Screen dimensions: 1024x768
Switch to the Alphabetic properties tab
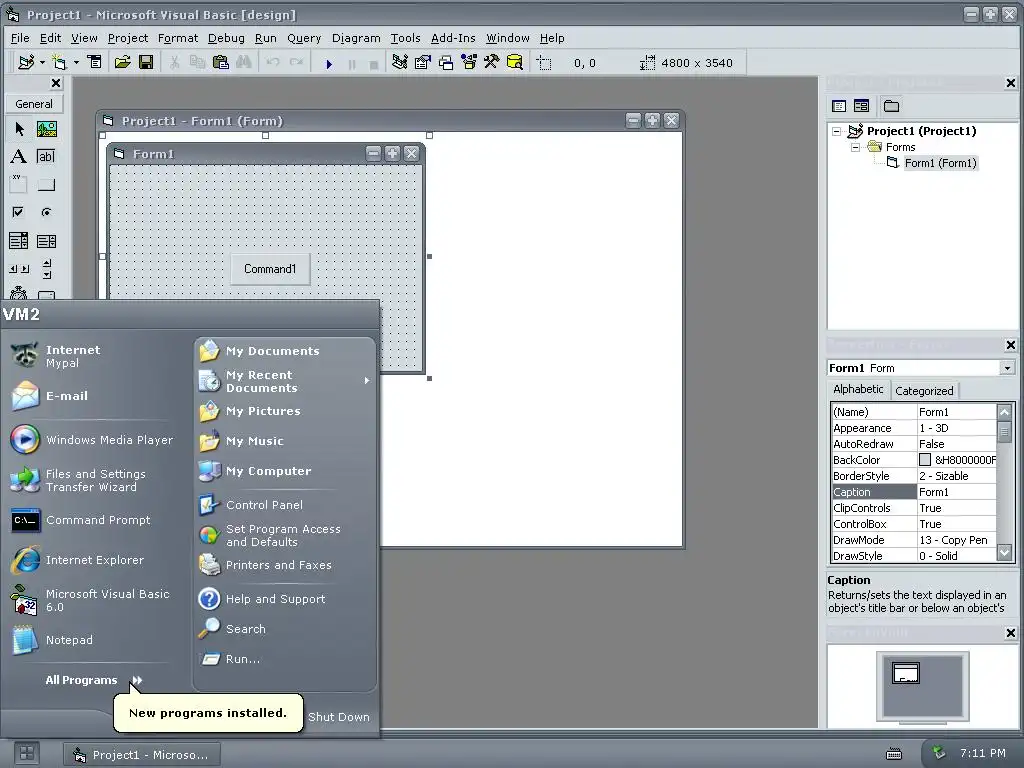pos(858,389)
